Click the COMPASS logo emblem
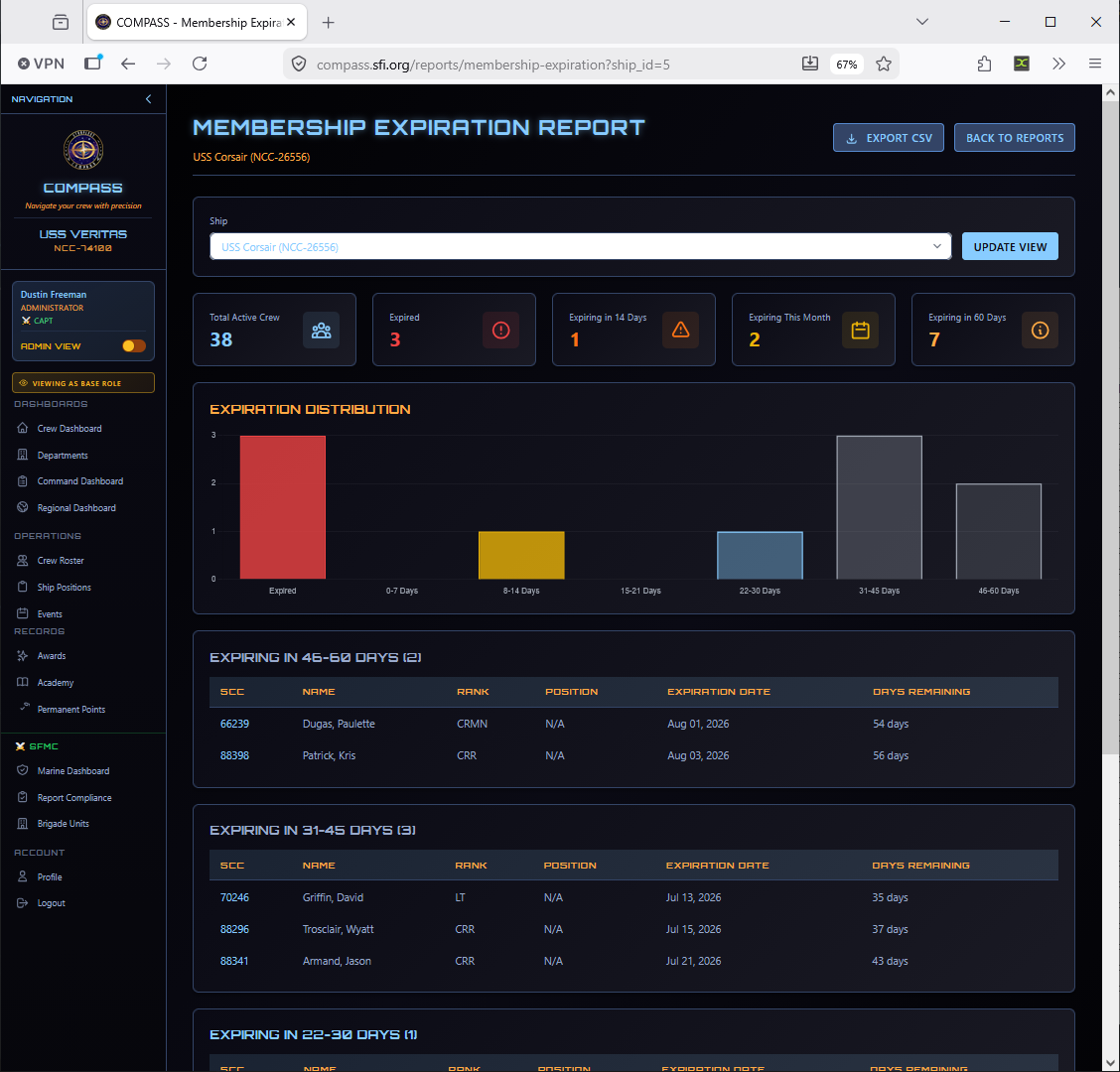The image size is (1120, 1072). [83, 150]
